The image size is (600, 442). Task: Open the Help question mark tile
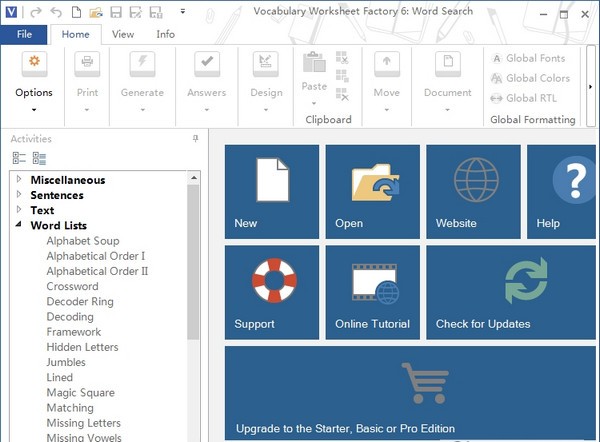click(563, 191)
